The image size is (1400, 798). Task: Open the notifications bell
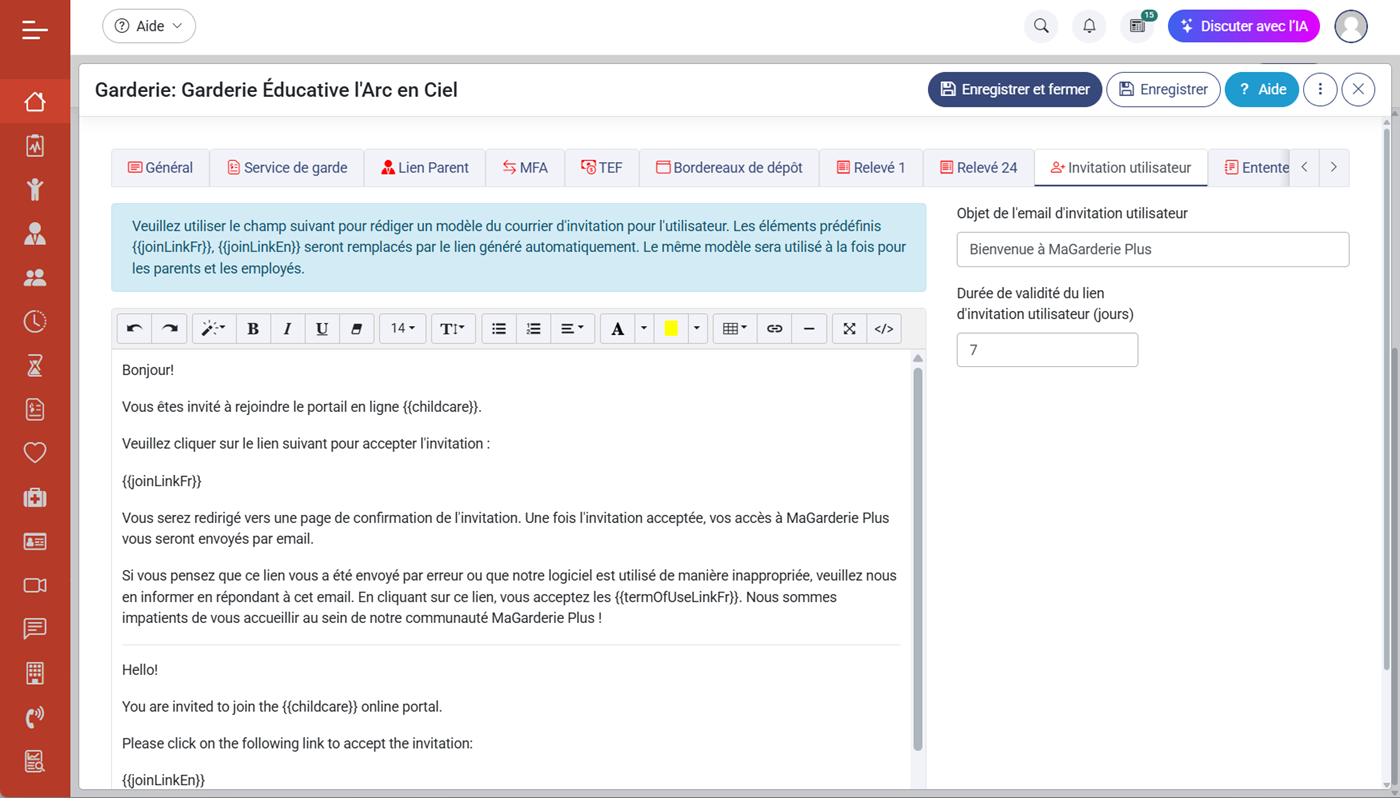coord(1089,26)
